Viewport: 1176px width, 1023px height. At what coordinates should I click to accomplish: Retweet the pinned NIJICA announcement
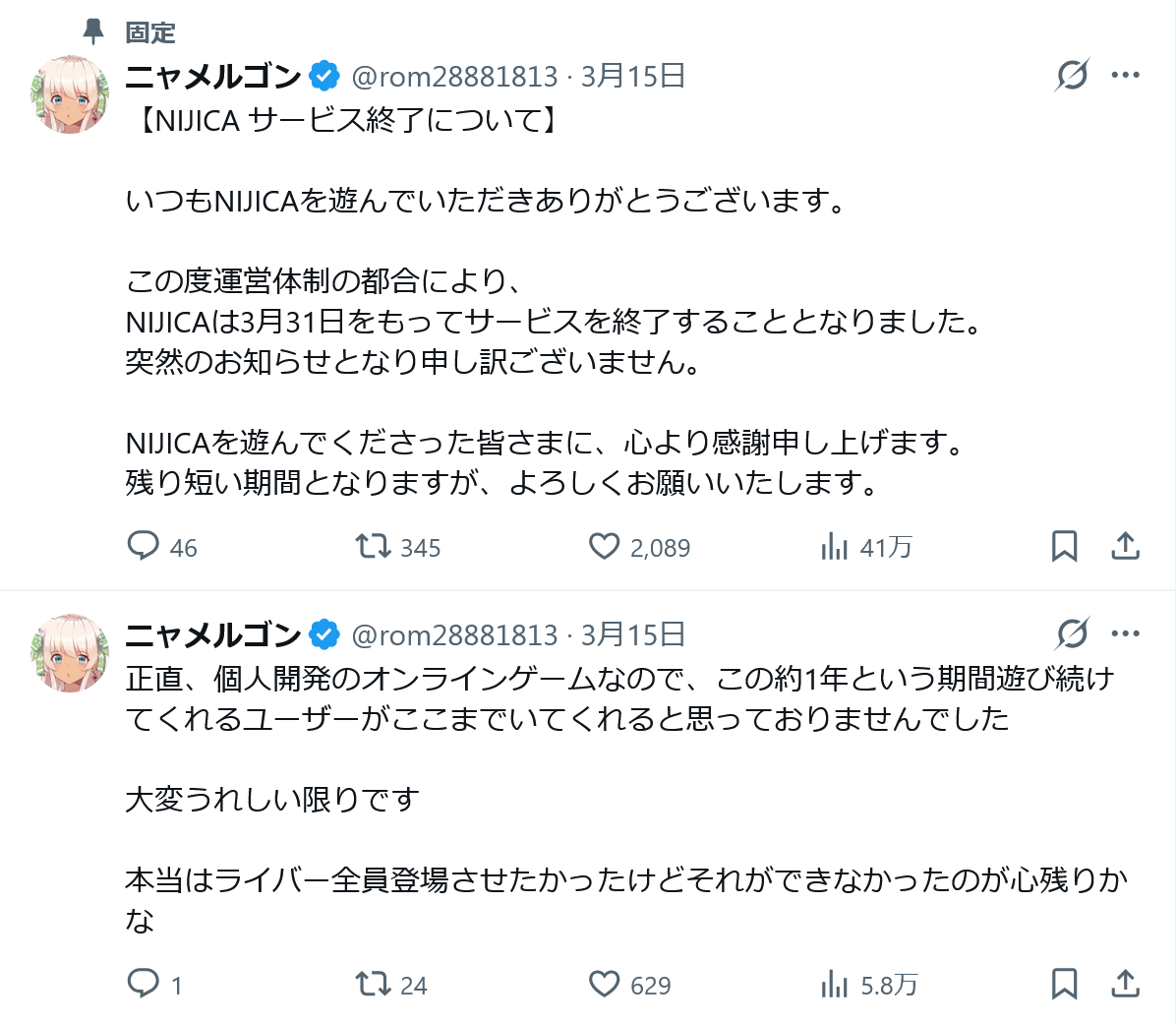point(374,546)
